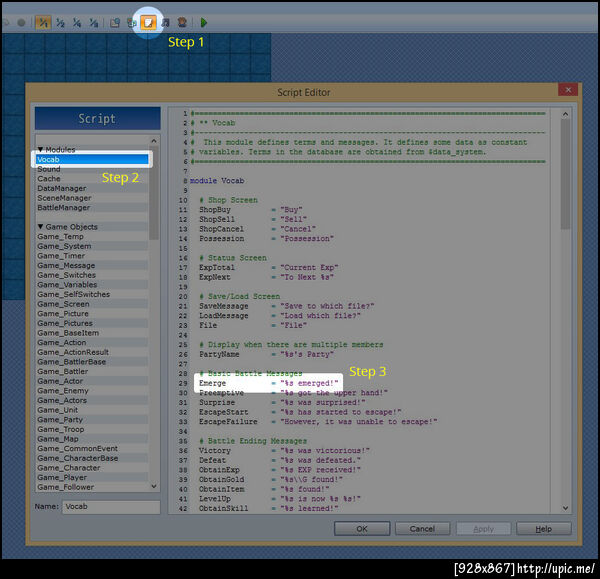Place cursor on the Emerge code line
Viewport: 600px width, 579px height.
pos(269,383)
